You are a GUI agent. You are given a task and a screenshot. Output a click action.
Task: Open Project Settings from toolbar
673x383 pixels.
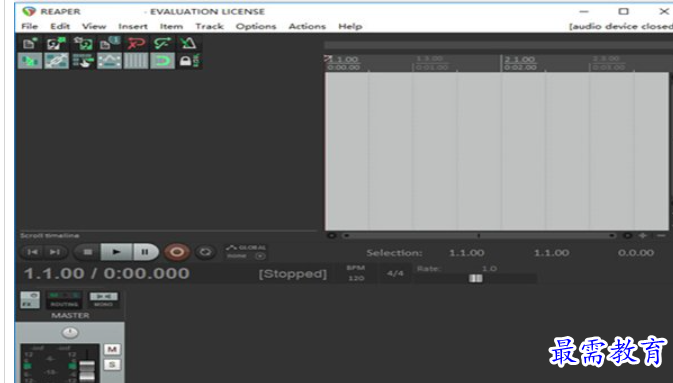click(109, 43)
